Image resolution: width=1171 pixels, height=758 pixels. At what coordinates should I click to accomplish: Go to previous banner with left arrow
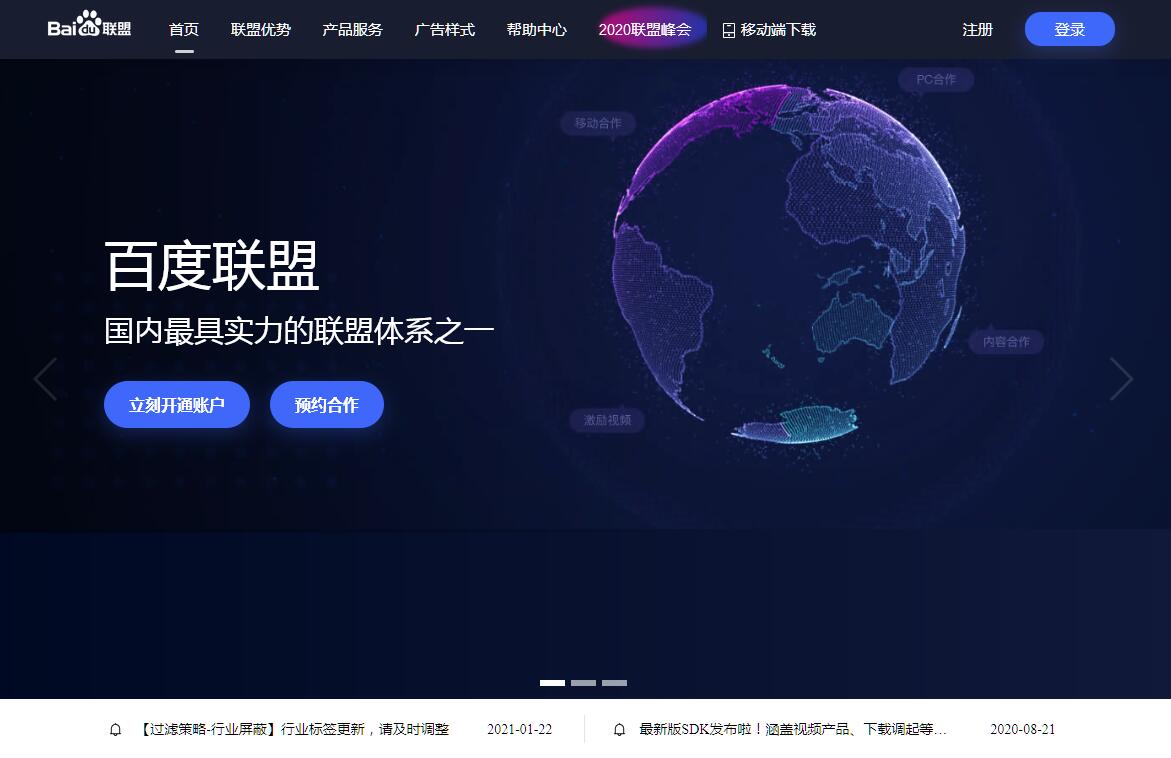pos(45,379)
